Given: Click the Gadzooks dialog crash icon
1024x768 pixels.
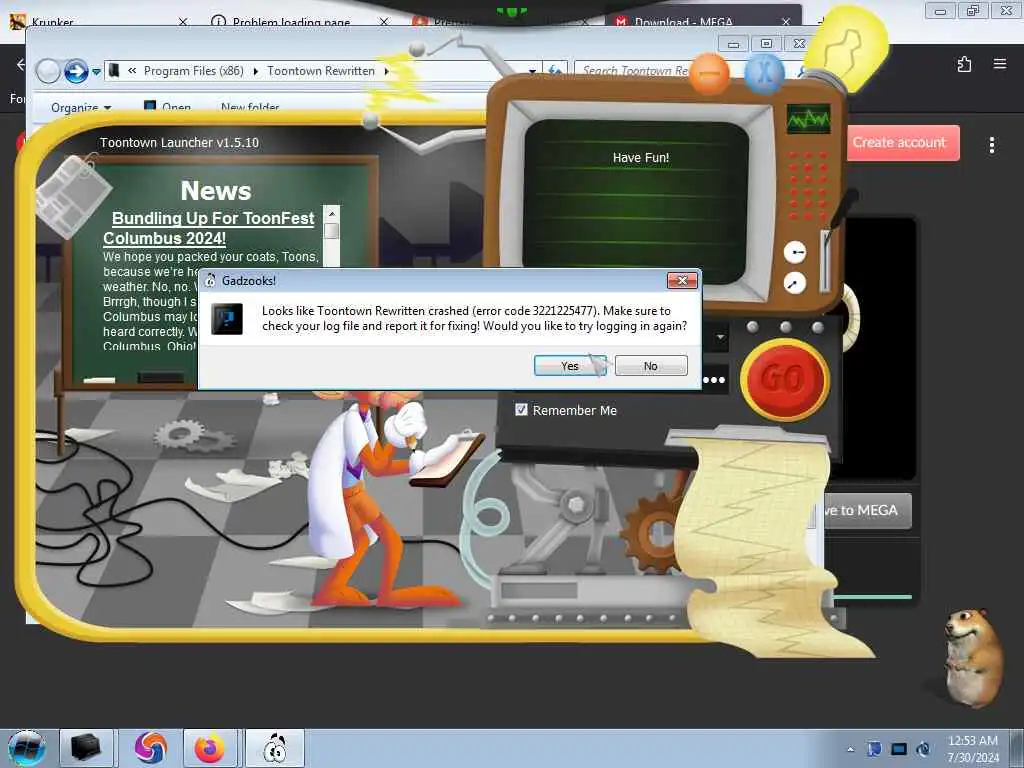Looking at the screenshot, I should (227, 319).
